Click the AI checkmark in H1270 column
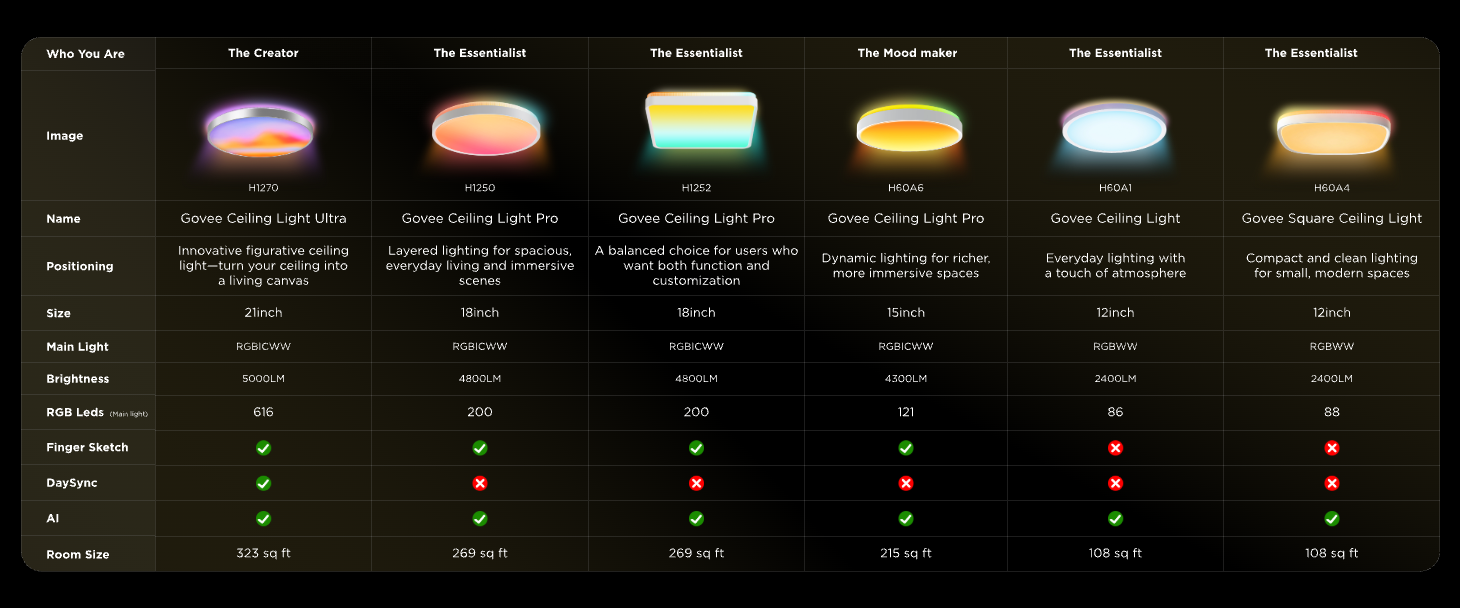Screen dimensions: 1460x608 [x=263, y=519]
